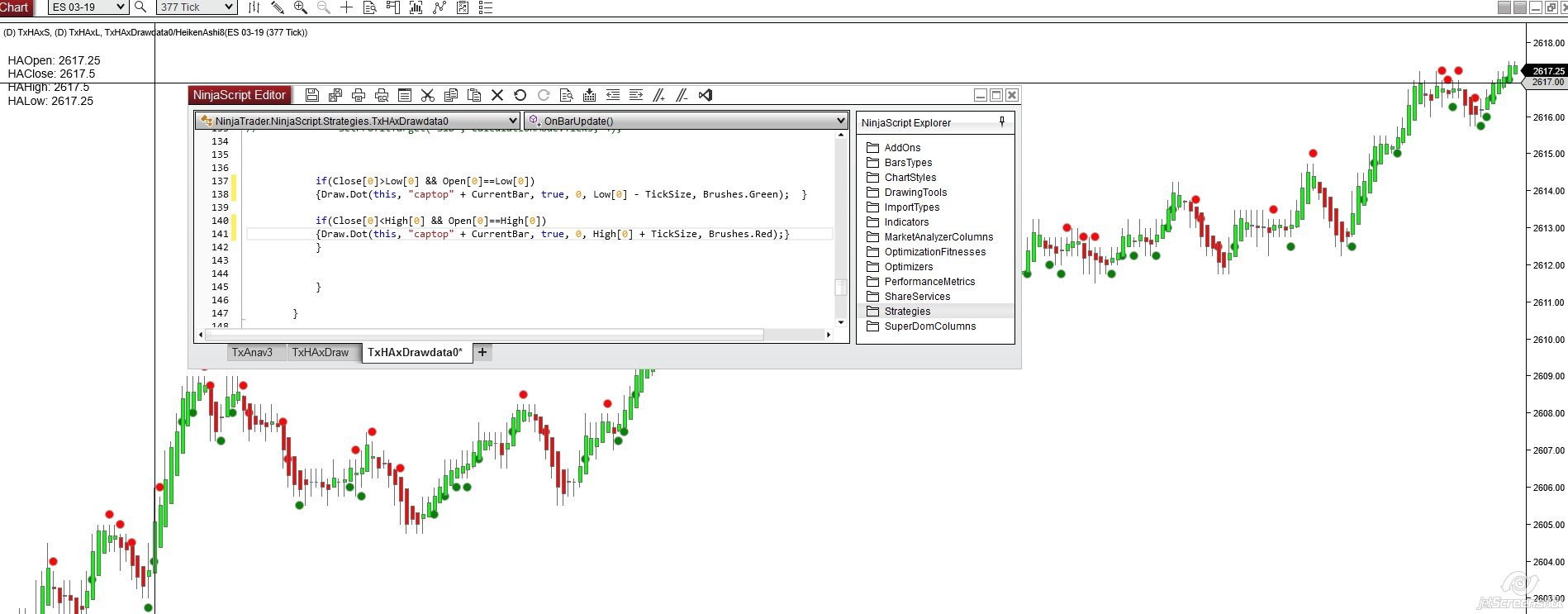Open the PerformanceMetrics folder

coord(920,282)
